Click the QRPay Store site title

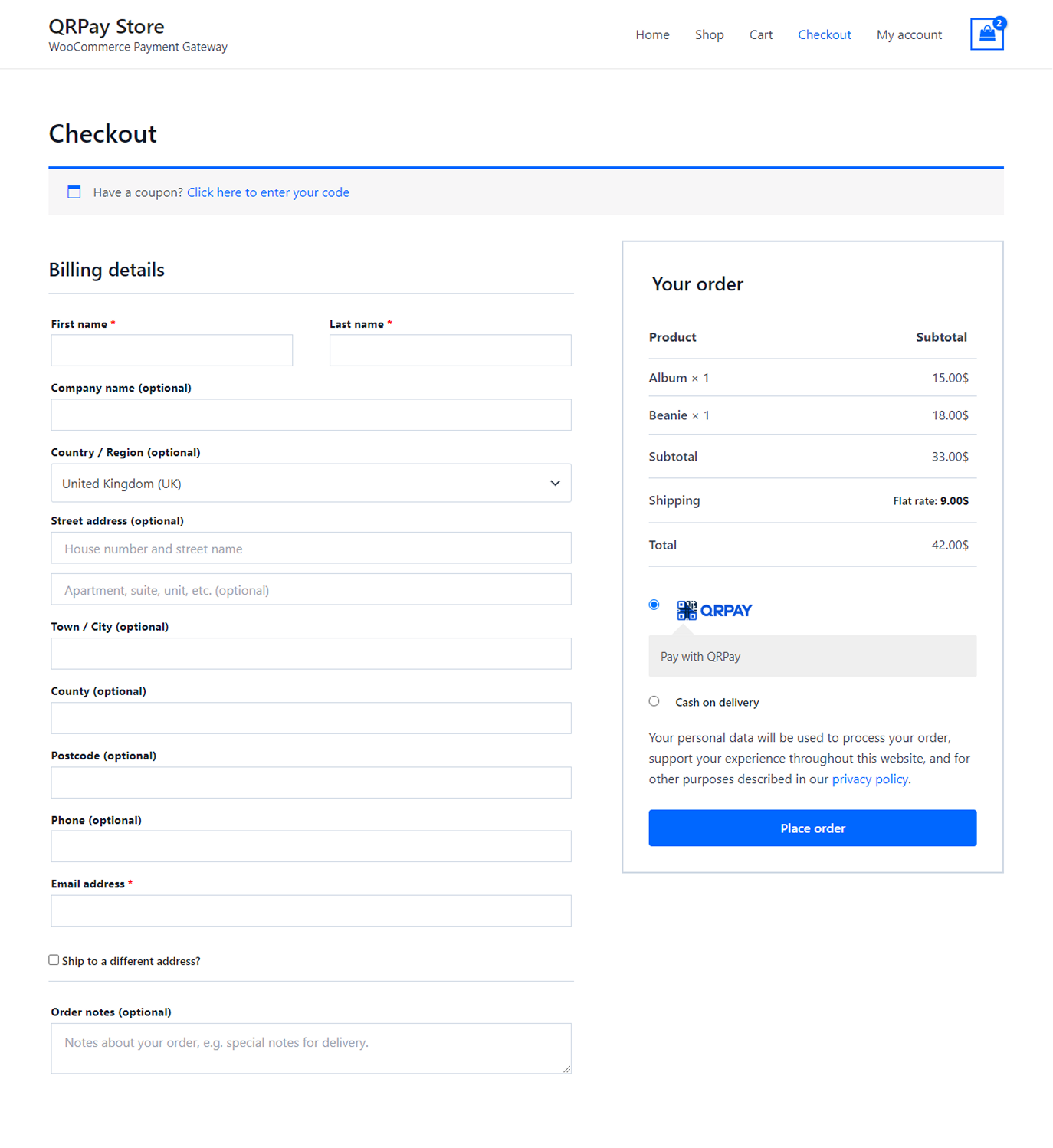tap(107, 27)
